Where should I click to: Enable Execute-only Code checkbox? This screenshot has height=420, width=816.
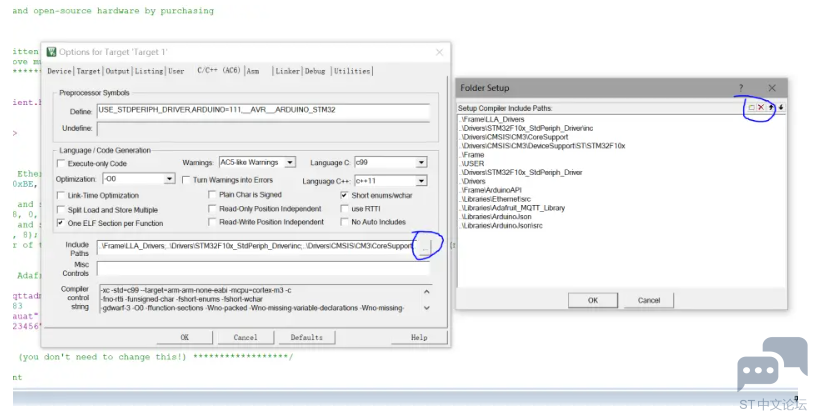tap(63, 162)
